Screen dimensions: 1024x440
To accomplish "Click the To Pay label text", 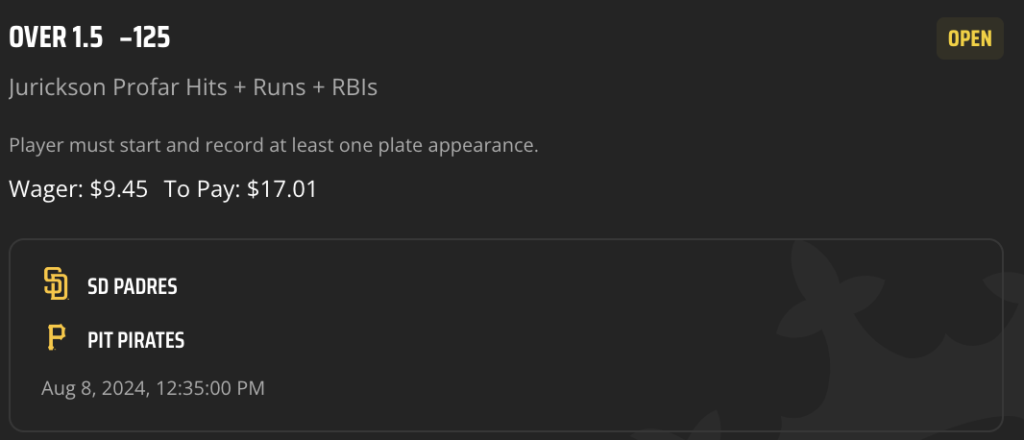I will [202, 189].
